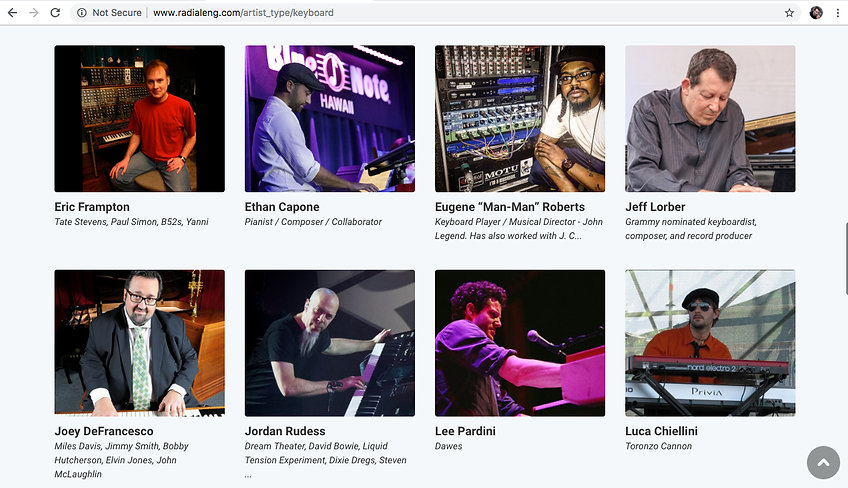This screenshot has height=488, width=848.
Task: Reload the page with refresh icon
Action: [x=55, y=12]
